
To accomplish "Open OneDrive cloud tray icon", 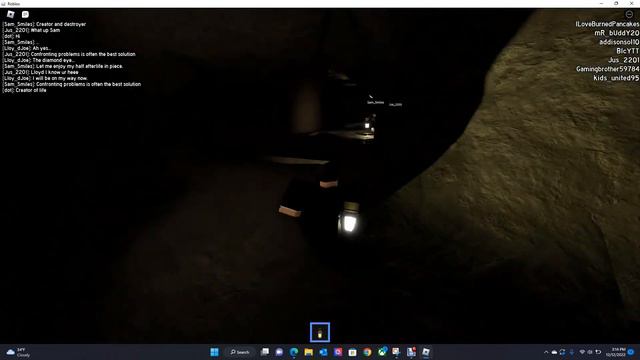I will (x=554, y=352).
